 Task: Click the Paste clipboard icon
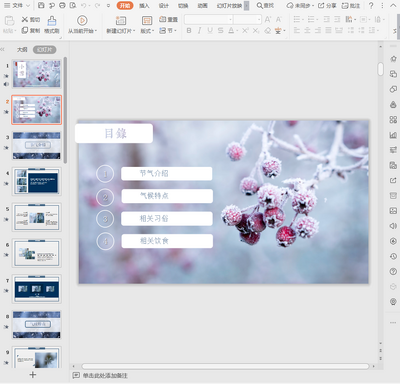tap(9, 21)
